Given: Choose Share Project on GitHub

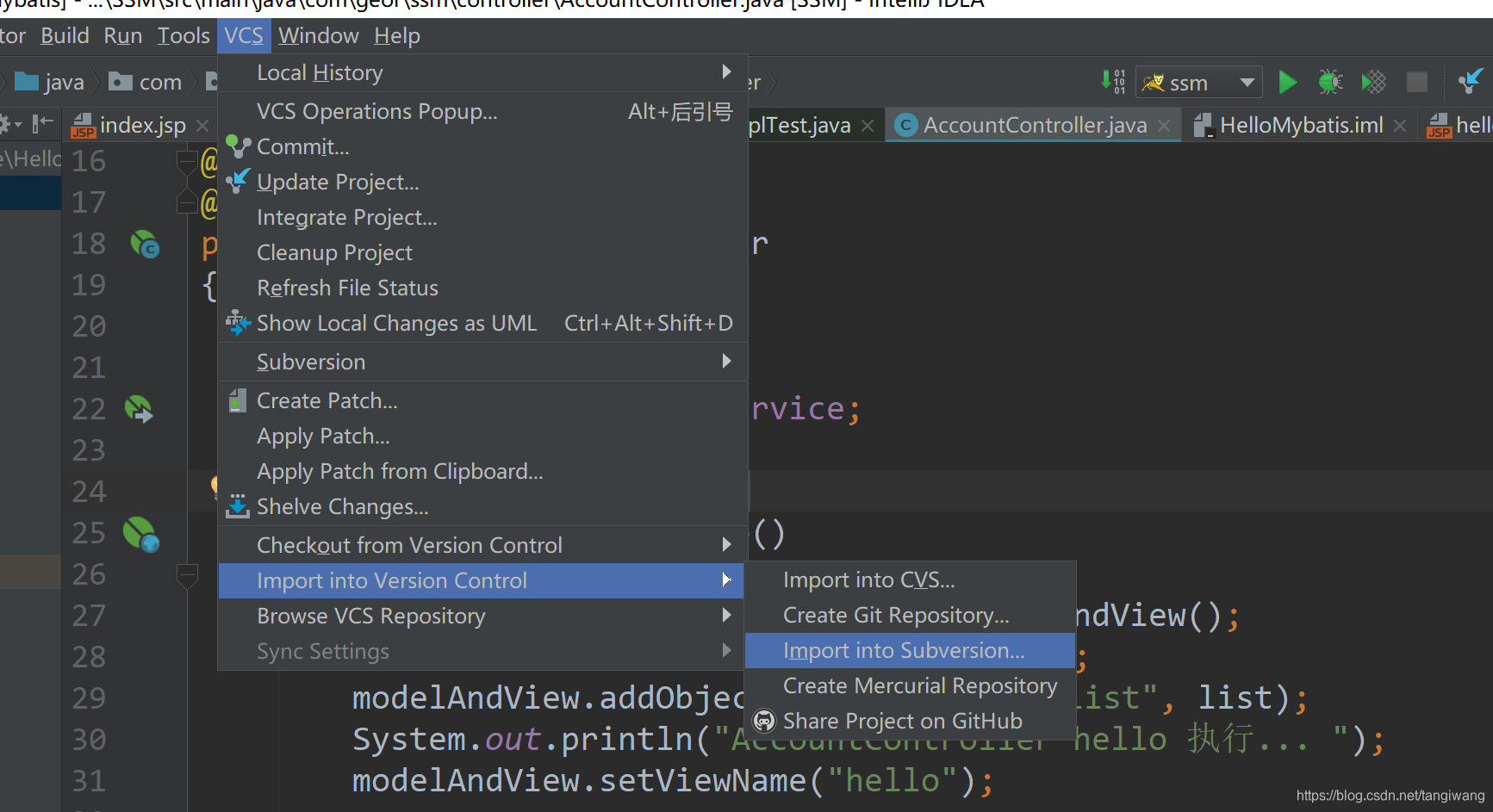Looking at the screenshot, I should (x=910, y=721).
